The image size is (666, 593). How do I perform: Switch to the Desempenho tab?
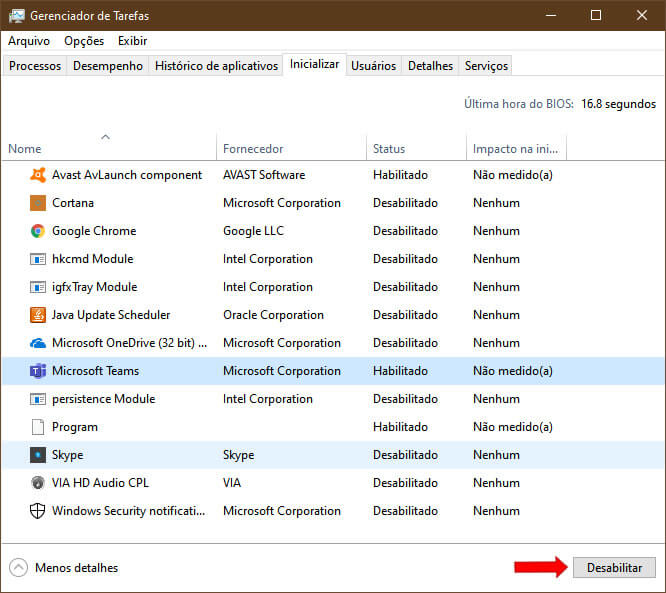(x=108, y=66)
